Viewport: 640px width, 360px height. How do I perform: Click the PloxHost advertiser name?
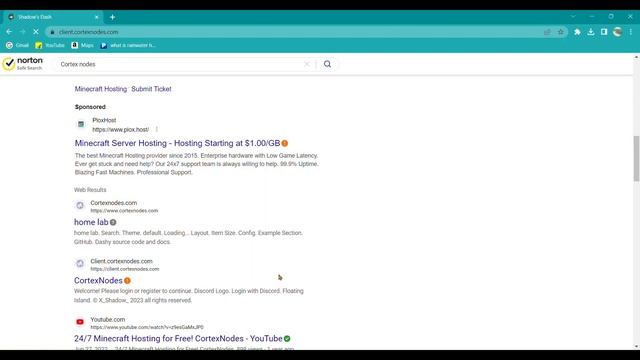click(x=104, y=120)
